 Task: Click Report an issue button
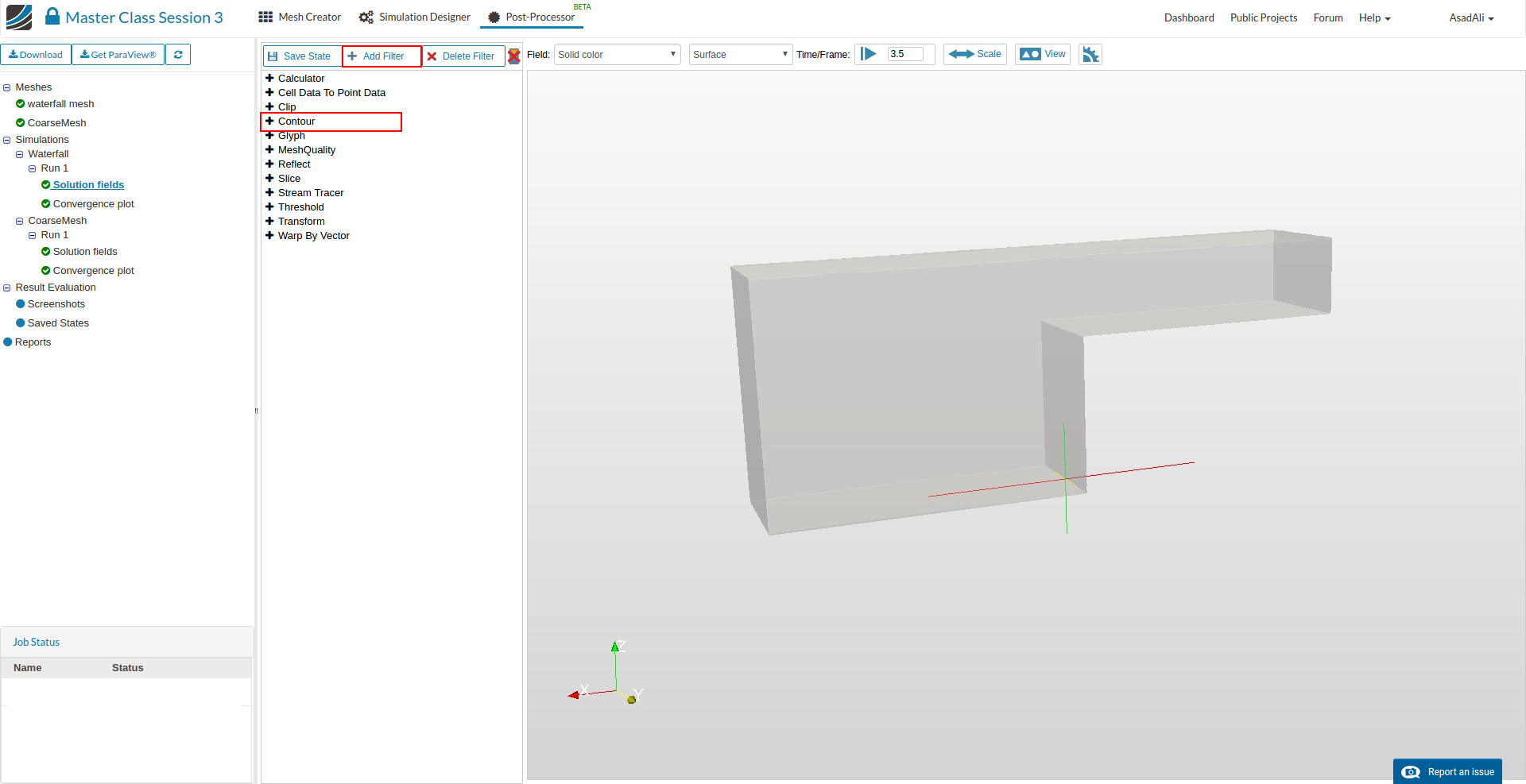click(x=1447, y=771)
